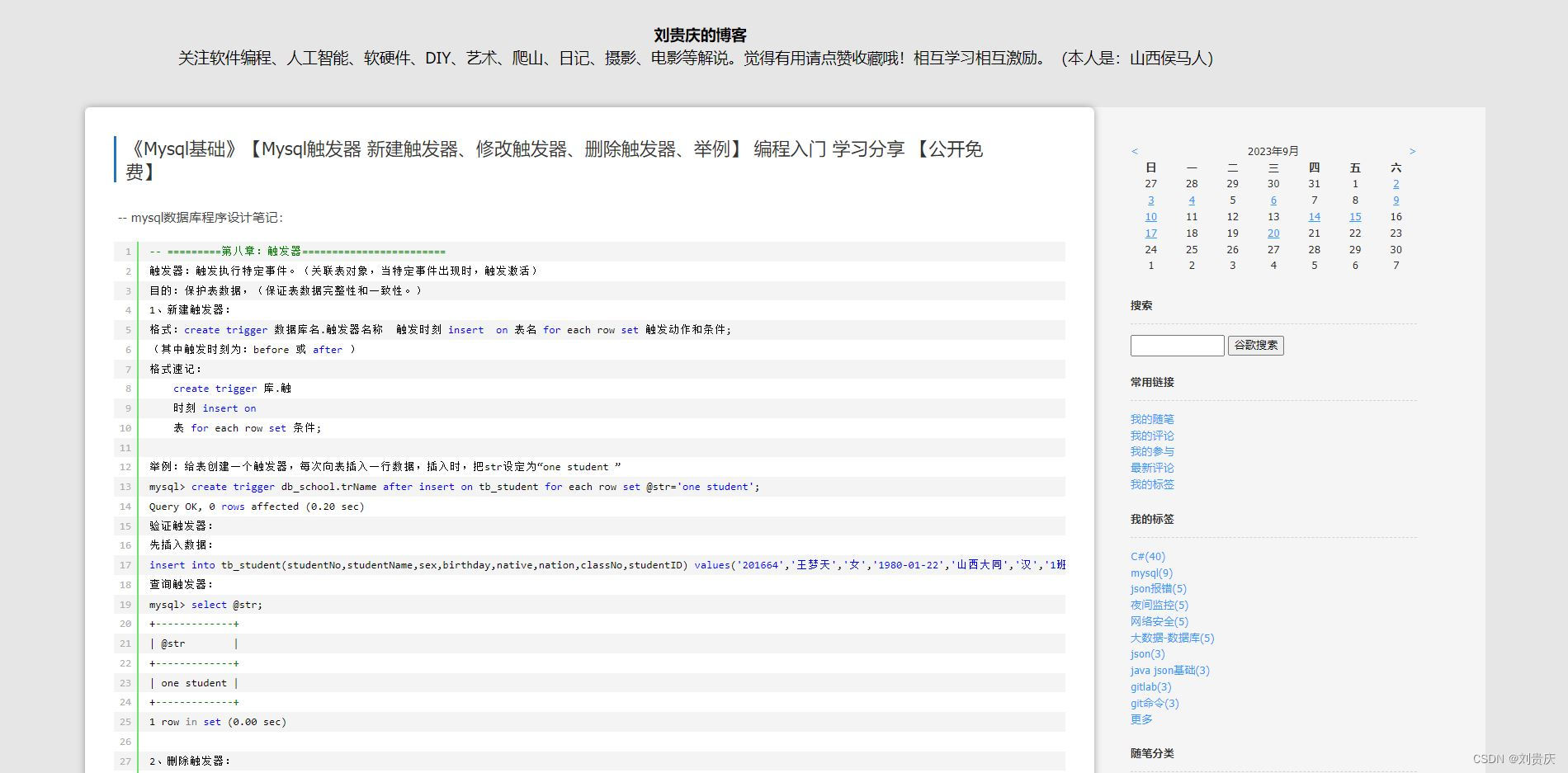This screenshot has width=1568, height=773.
Task: Open the mysql(9) tag
Action: (1151, 573)
